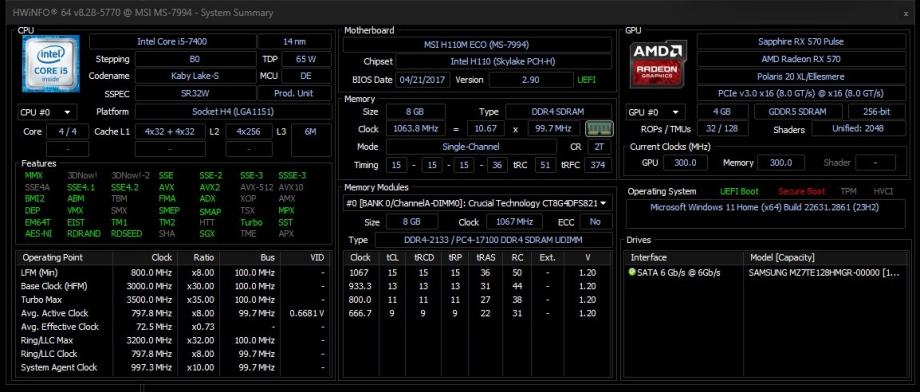Click the red Secure Boot indicator
Image resolution: width=920 pixels, height=392 pixels.
(x=801, y=191)
